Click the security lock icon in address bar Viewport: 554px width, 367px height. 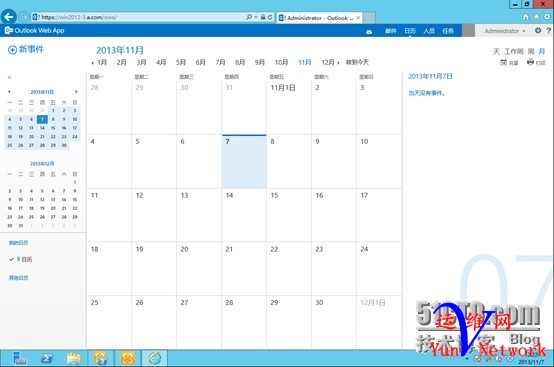pos(263,17)
